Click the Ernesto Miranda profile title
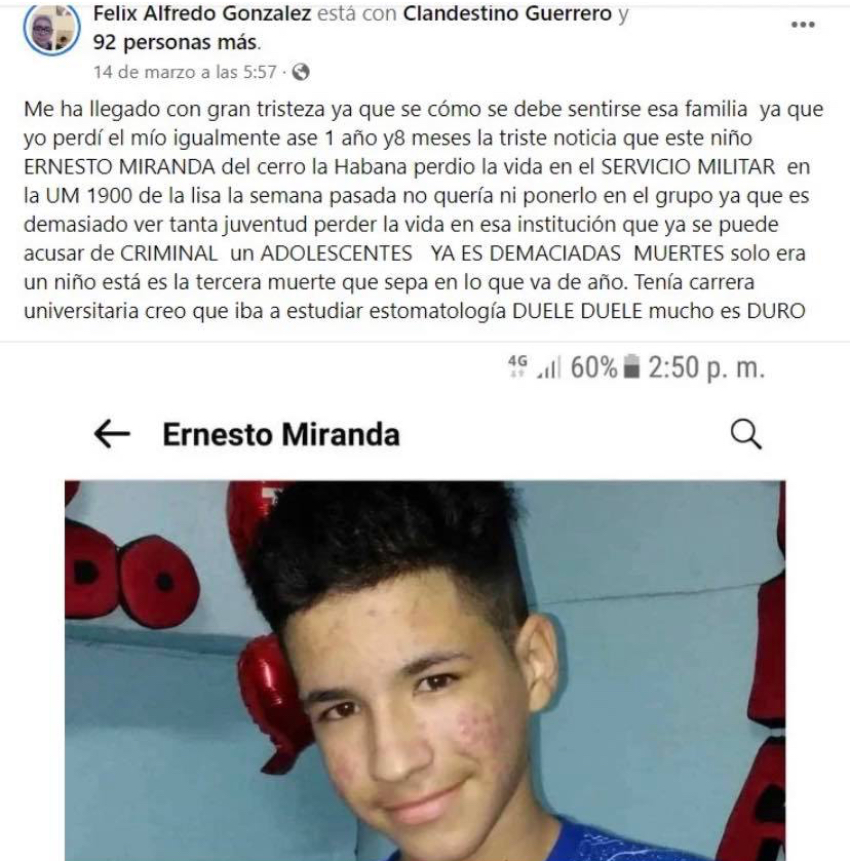Image resolution: width=850 pixels, height=861 pixels. [281, 434]
